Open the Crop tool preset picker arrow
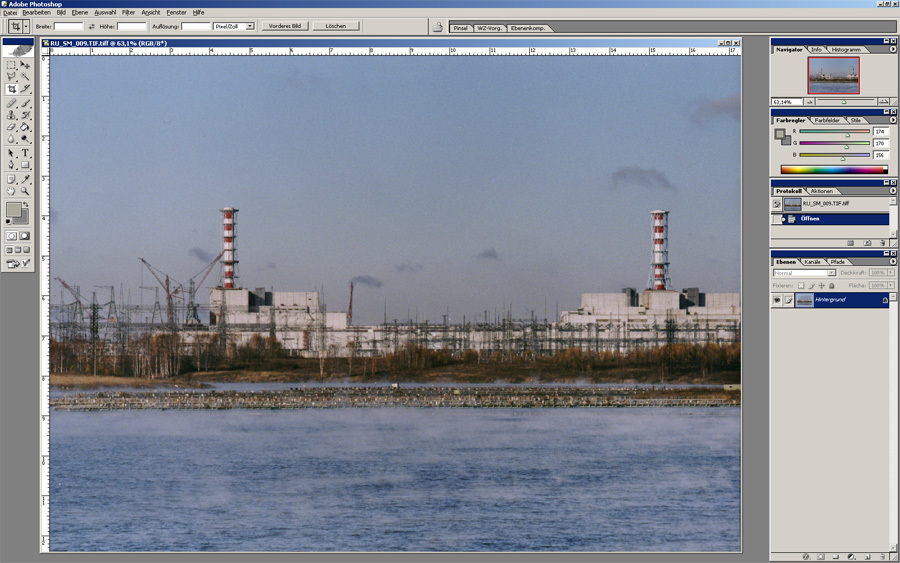Screen dimensions: 900x563 pyautogui.click(x=26, y=26)
